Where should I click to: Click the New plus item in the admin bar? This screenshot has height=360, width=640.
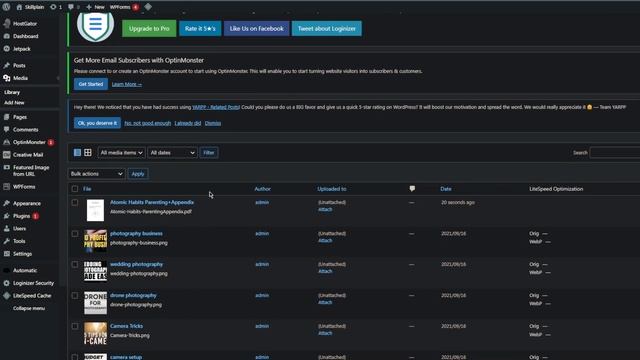(95, 7)
